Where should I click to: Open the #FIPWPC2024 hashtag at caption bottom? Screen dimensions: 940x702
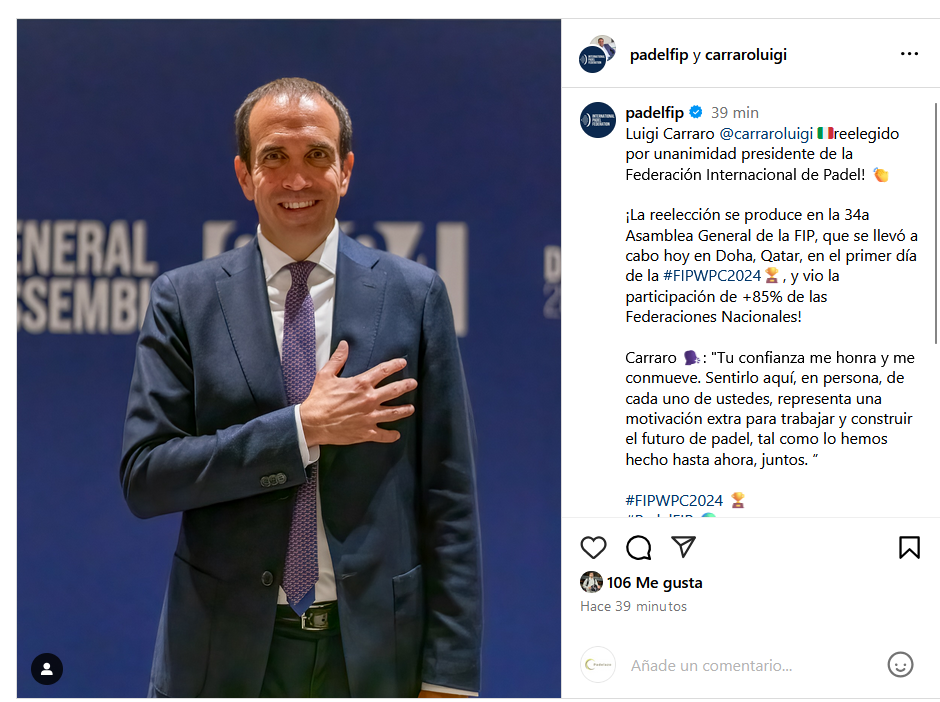pyautogui.click(x=674, y=501)
